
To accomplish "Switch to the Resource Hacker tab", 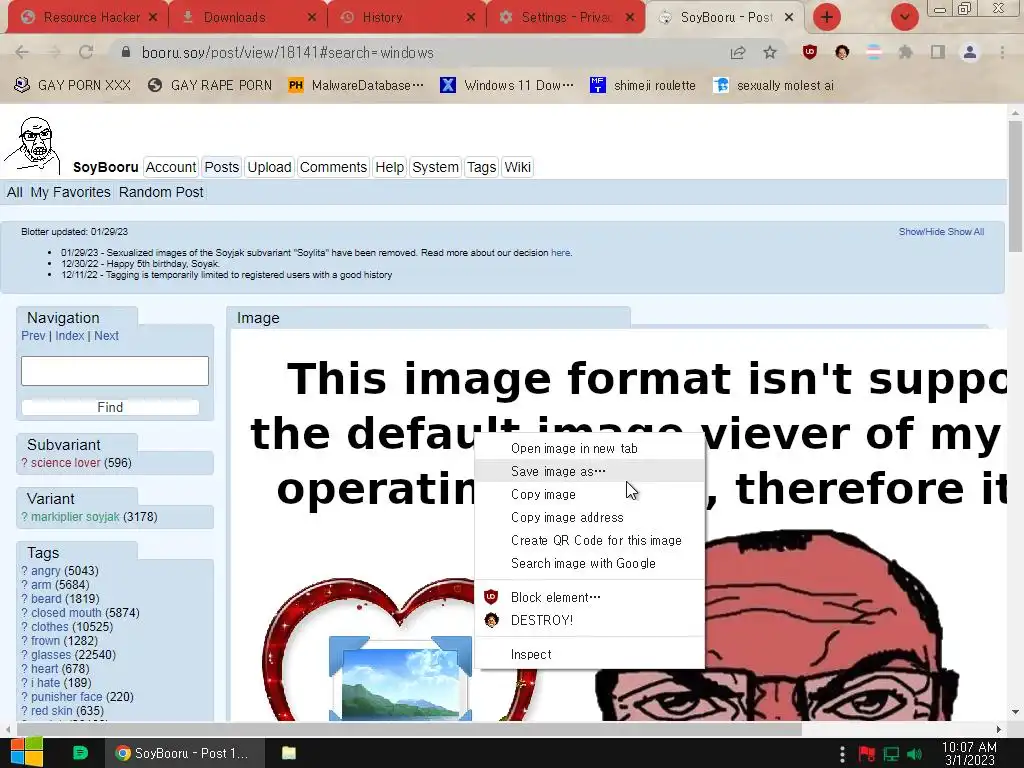I will point(89,18).
